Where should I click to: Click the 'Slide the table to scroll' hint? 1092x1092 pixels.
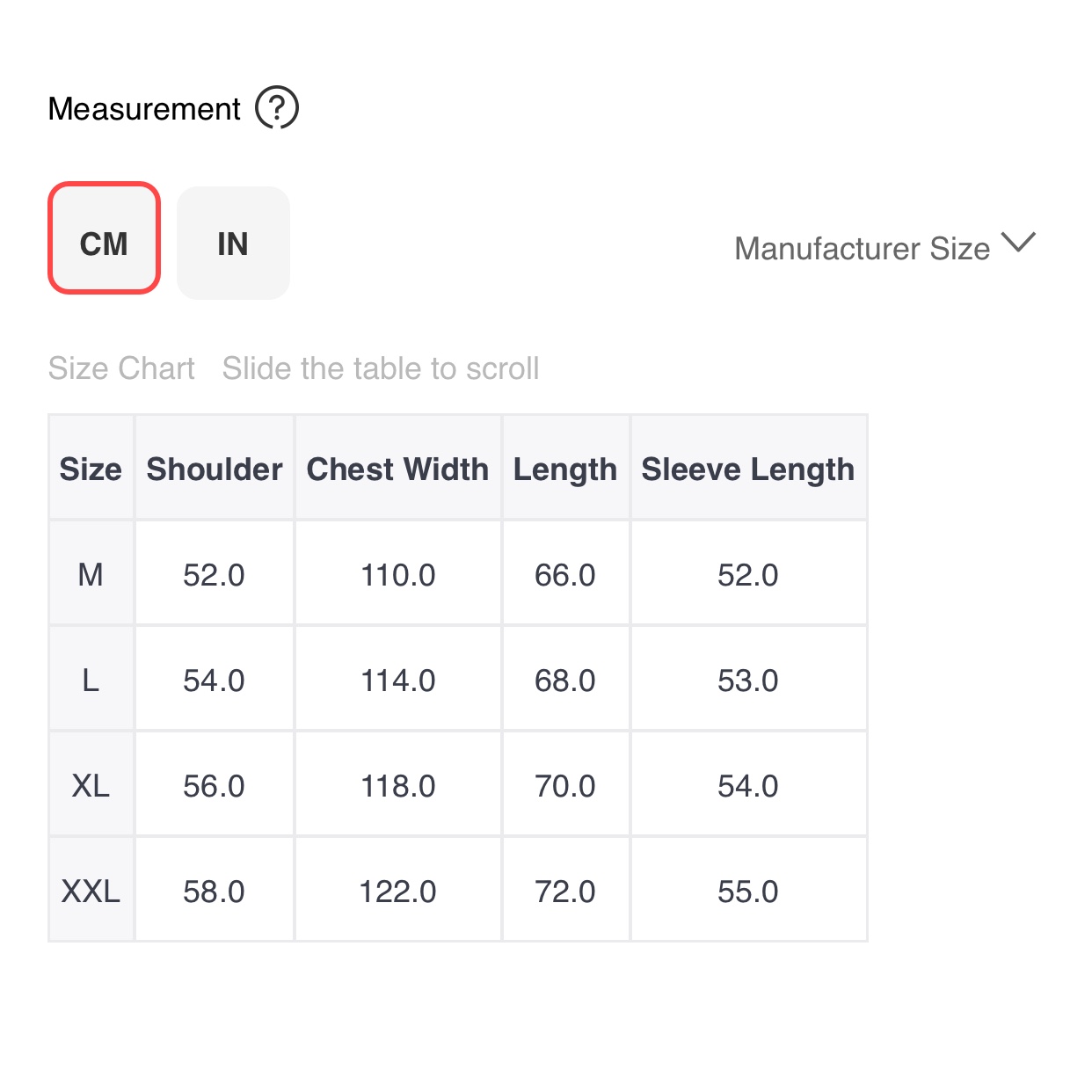coord(380,368)
